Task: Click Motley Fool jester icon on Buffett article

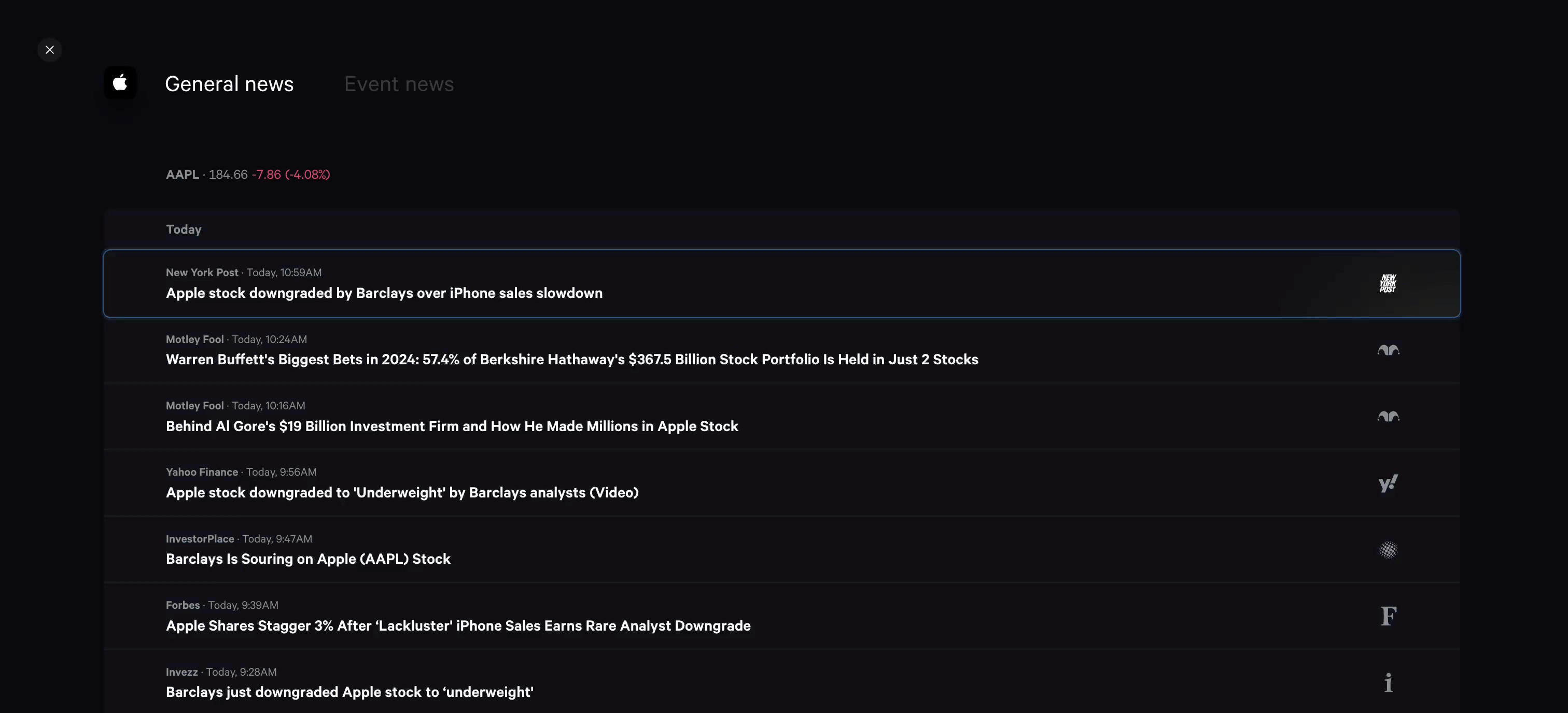Action: (x=1388, y=350)
